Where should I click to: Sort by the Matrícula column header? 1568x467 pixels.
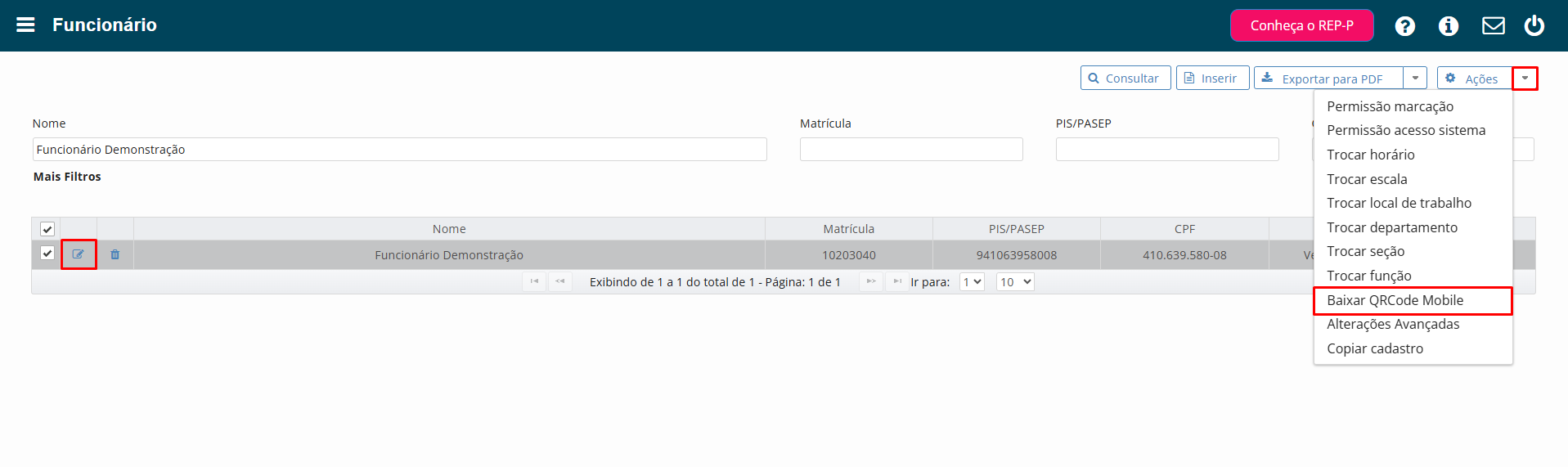pyautogui.click(x=849, y=229)
